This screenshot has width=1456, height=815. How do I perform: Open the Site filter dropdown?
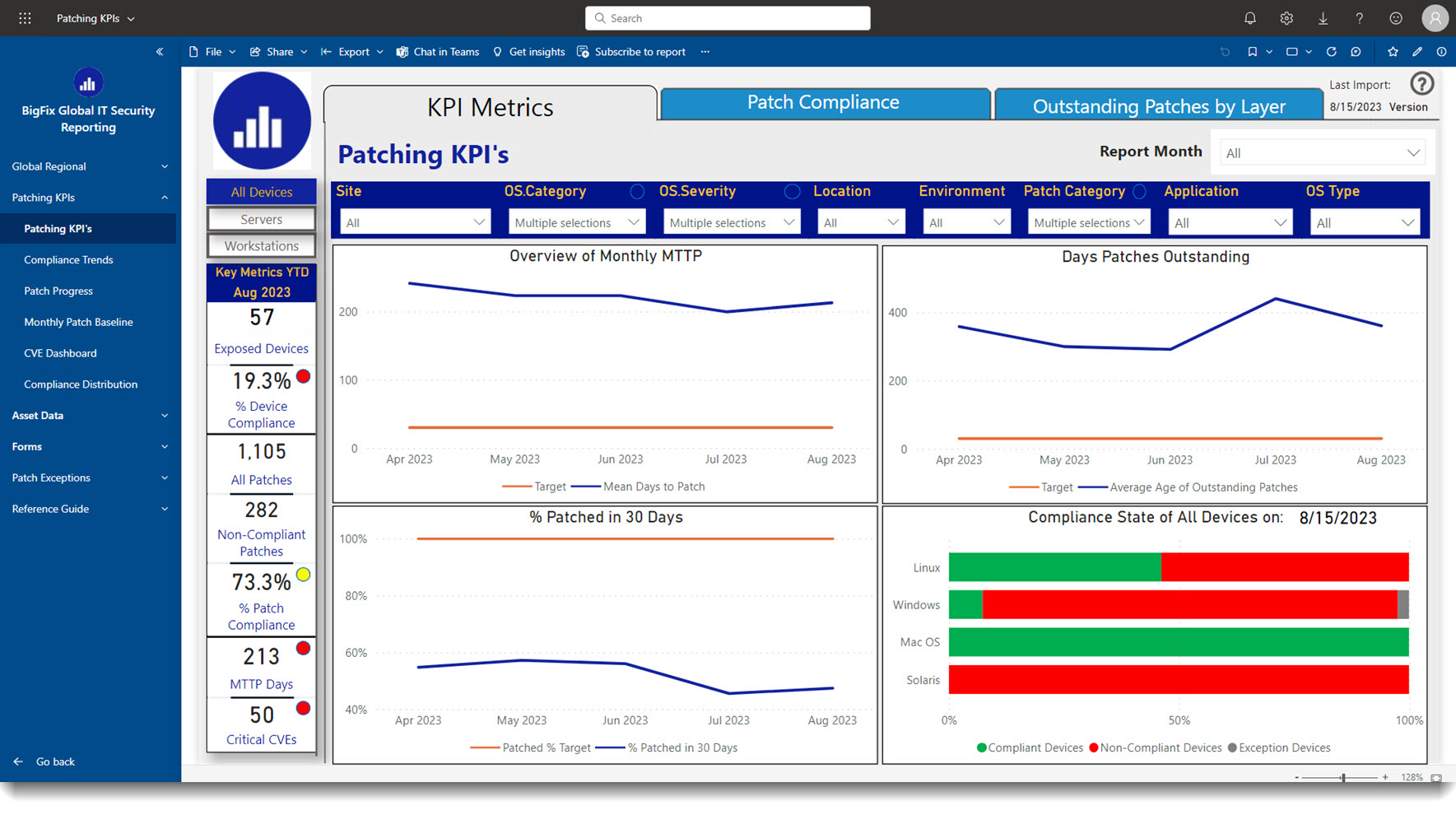[415, 222]
